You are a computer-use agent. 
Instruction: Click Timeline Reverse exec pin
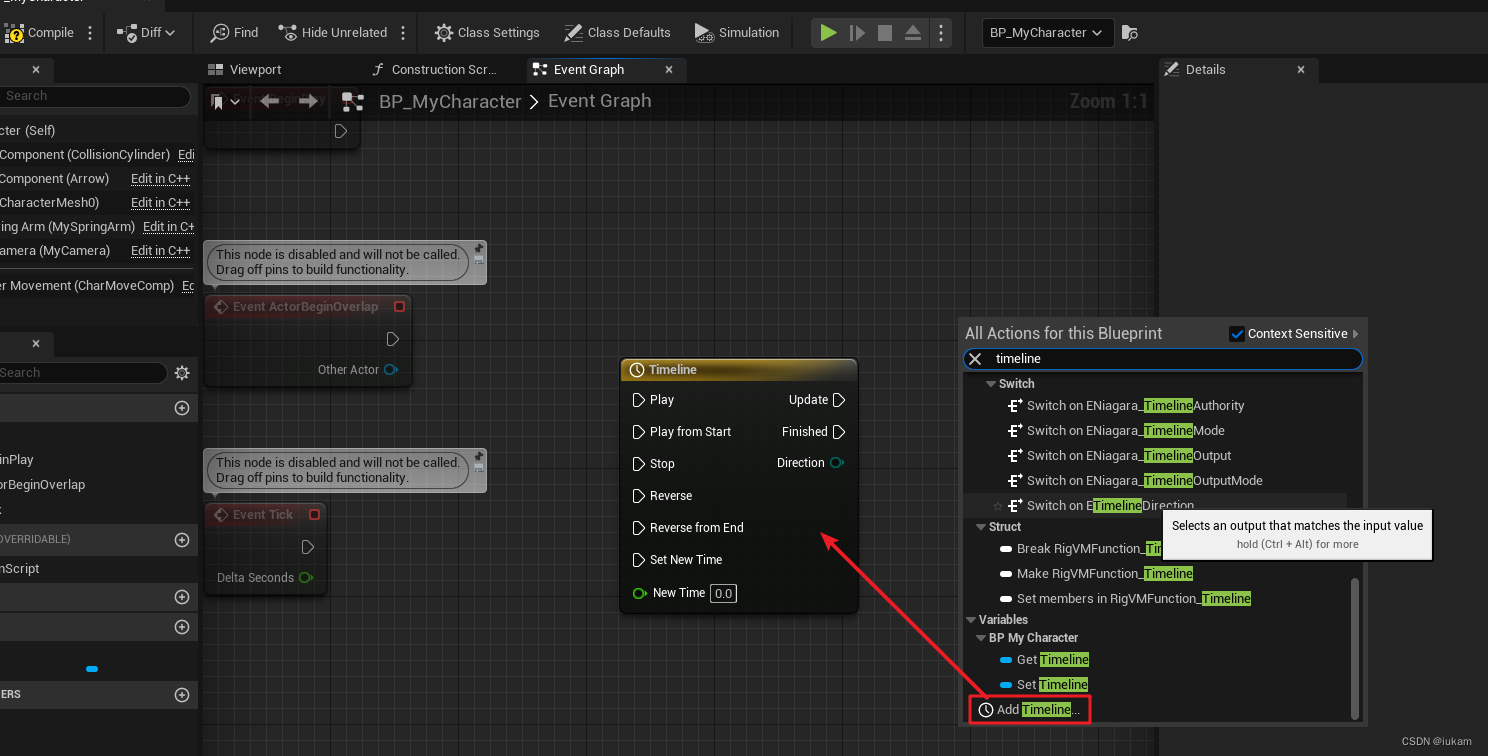tap(639, 496)
